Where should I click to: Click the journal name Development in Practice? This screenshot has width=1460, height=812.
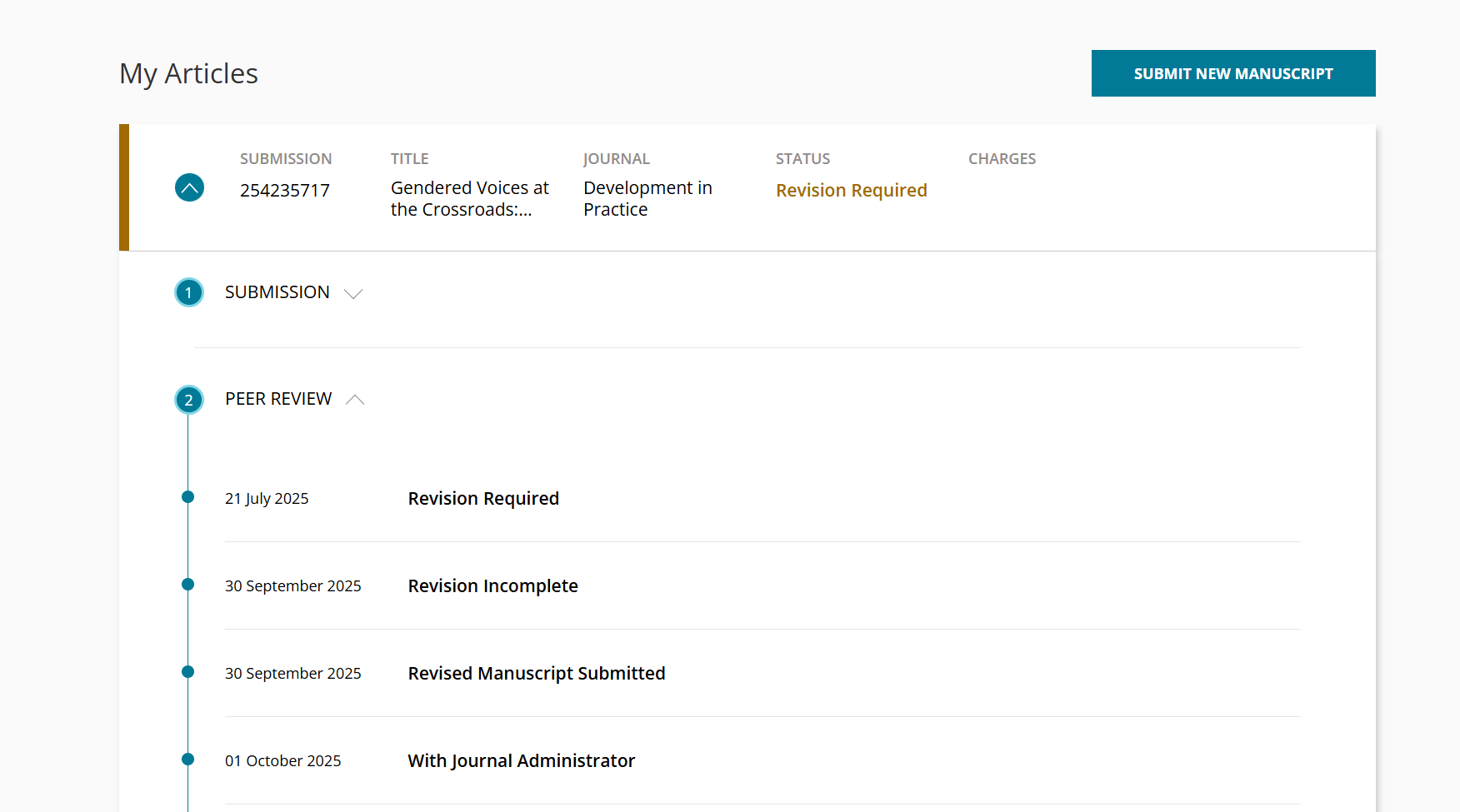pyautogui.click(x=647, y=199)
